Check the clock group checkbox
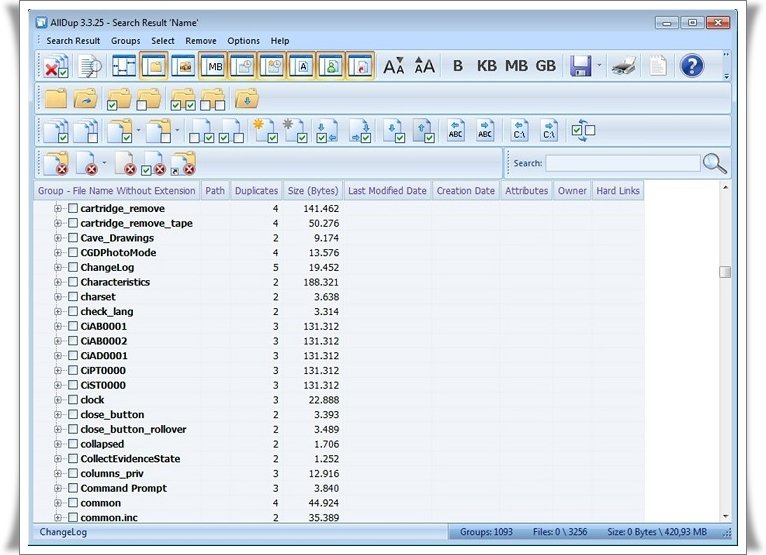This screenshot has height=555, width=766. [73, 400]
